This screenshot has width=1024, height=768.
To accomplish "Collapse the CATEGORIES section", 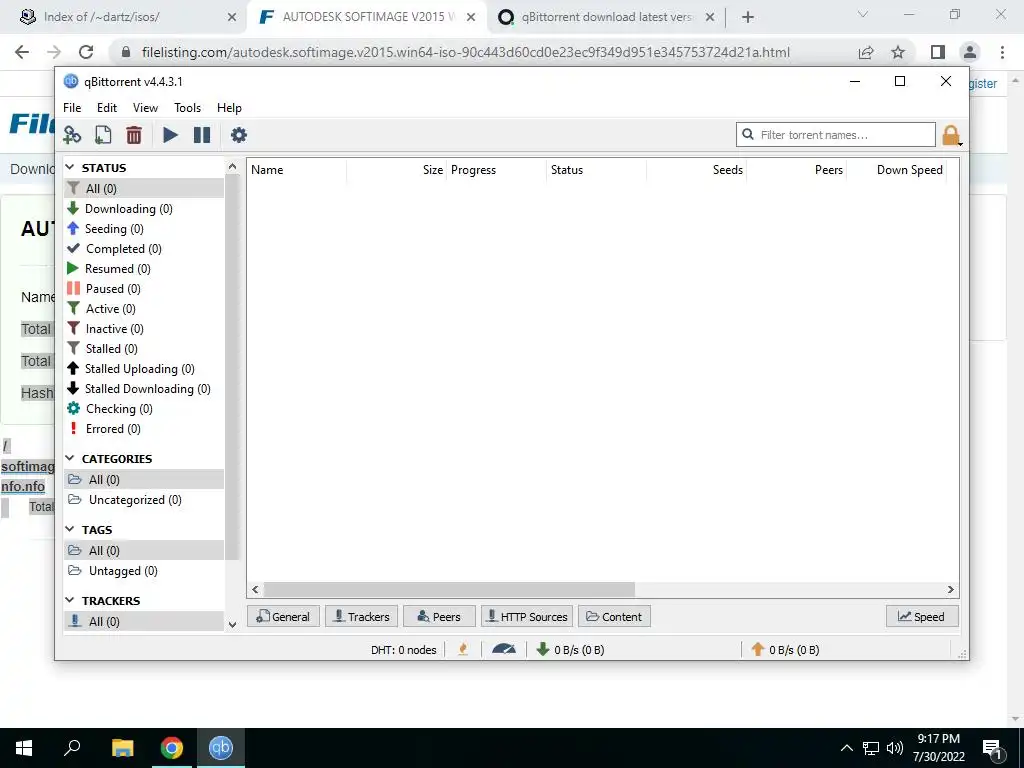I will coord(70,458).
